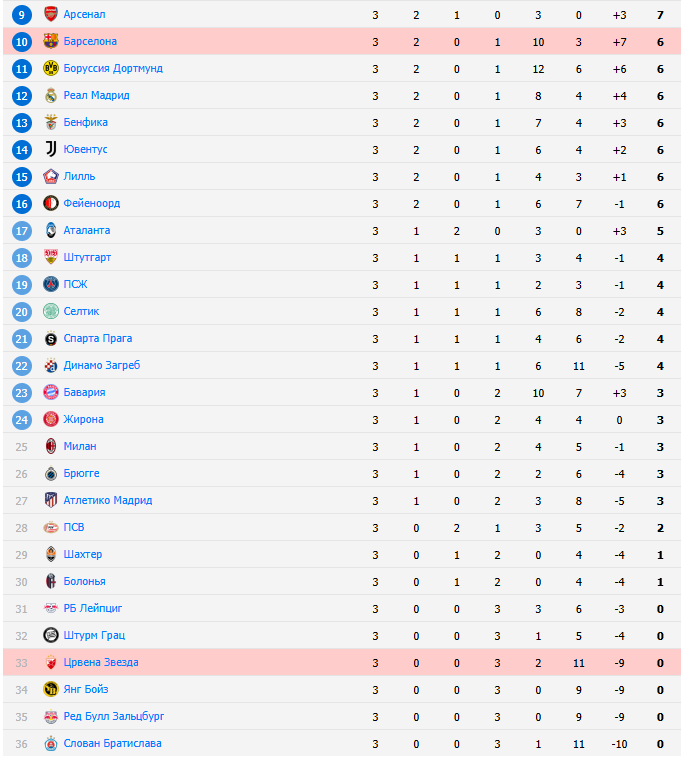Viewport: 689px width, 773px height.
Task: Click the position 10 blue badge
Action: click(22, 41)
